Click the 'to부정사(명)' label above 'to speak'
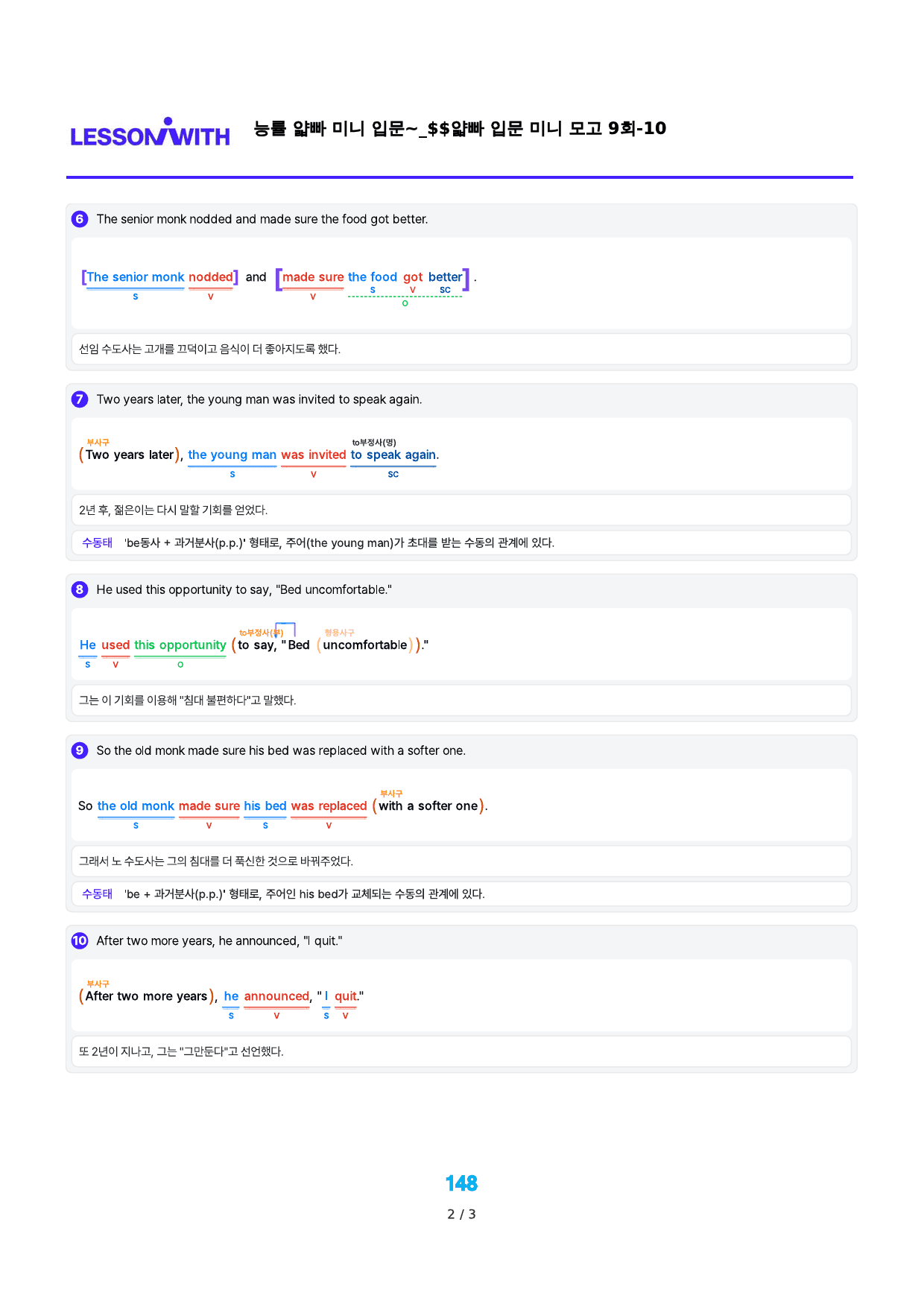 (374, 443)
